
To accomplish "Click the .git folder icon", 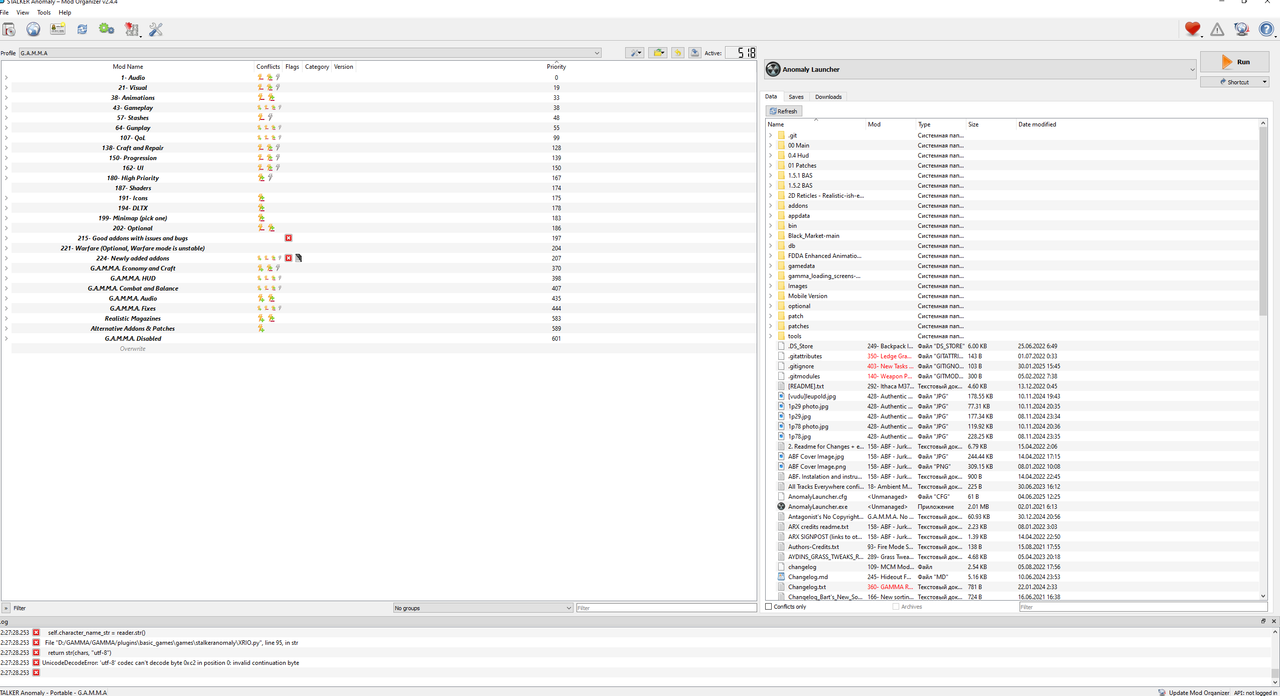I will 780,135.
